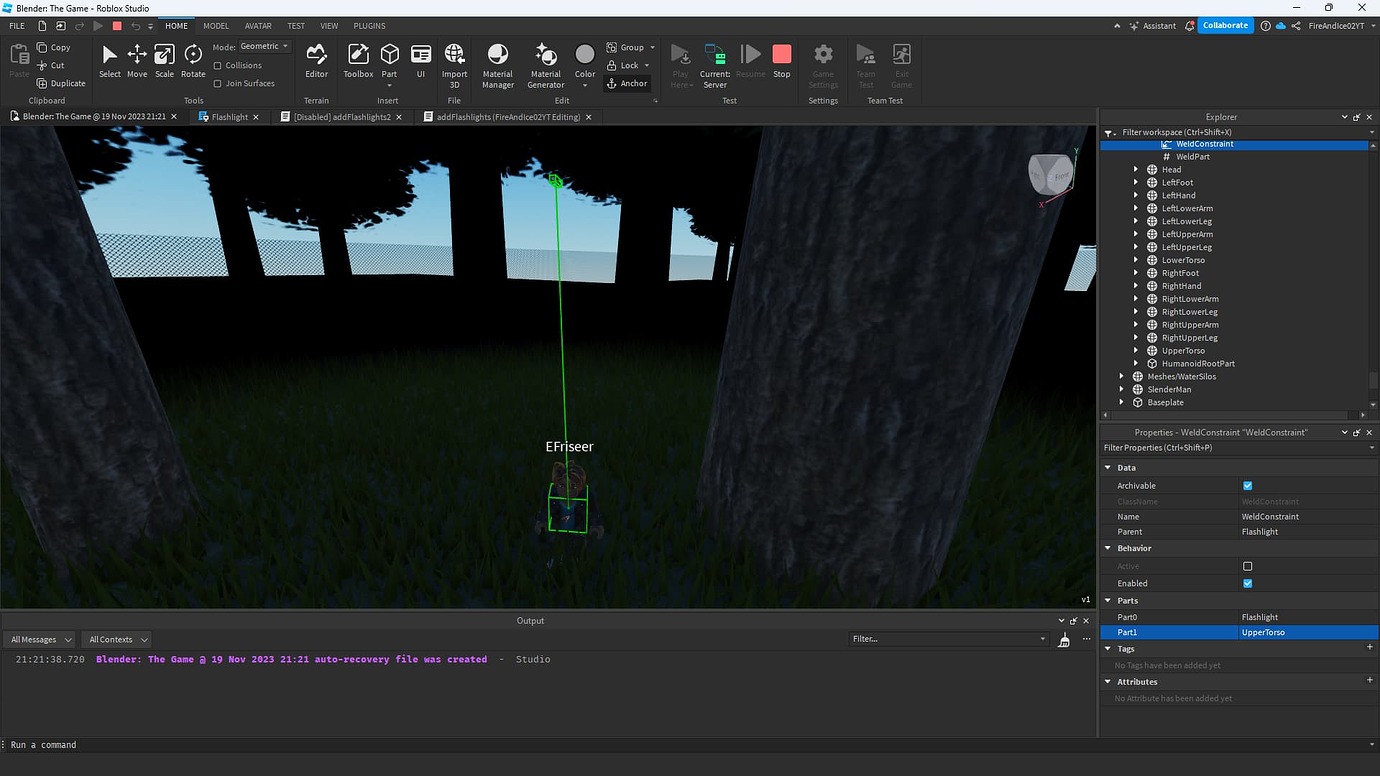
Task: Stop the current Team Test session
Action: click(781, 60)
